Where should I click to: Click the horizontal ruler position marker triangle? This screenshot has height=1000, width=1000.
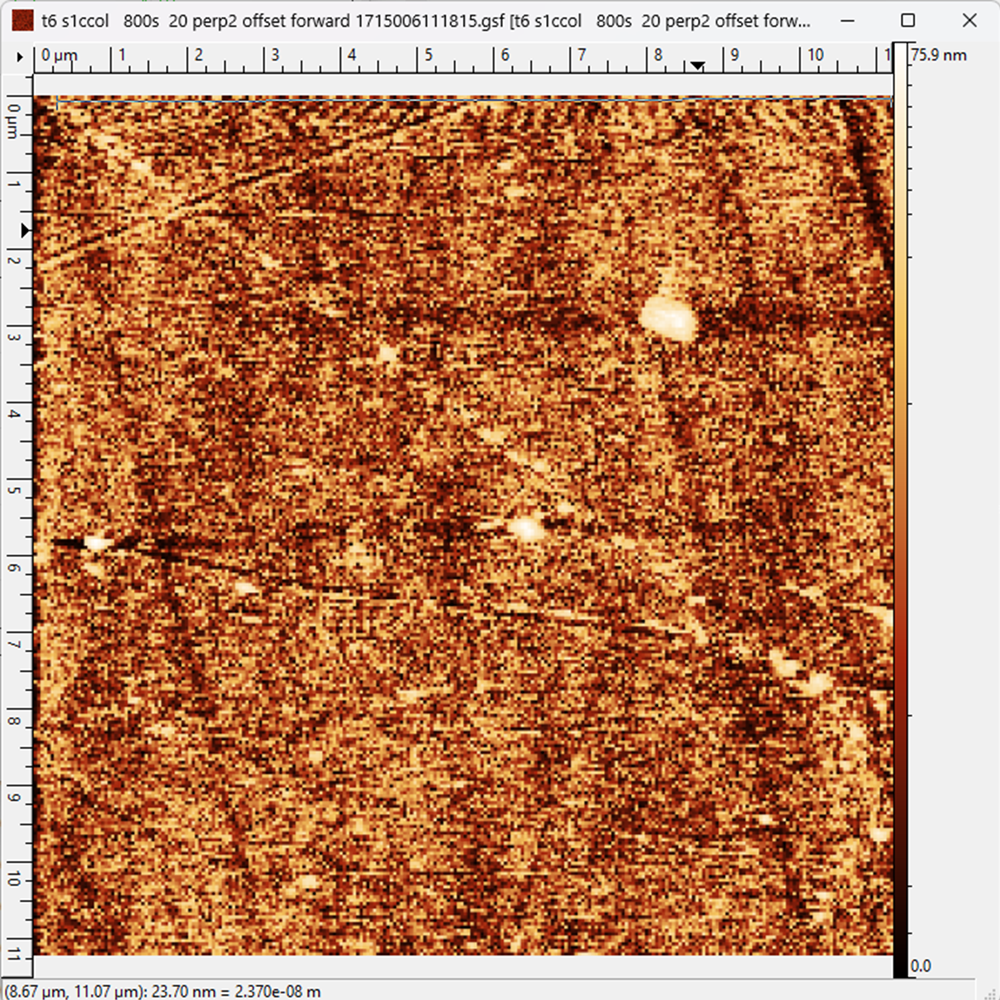pyautogui.click(x=697, y=66)
